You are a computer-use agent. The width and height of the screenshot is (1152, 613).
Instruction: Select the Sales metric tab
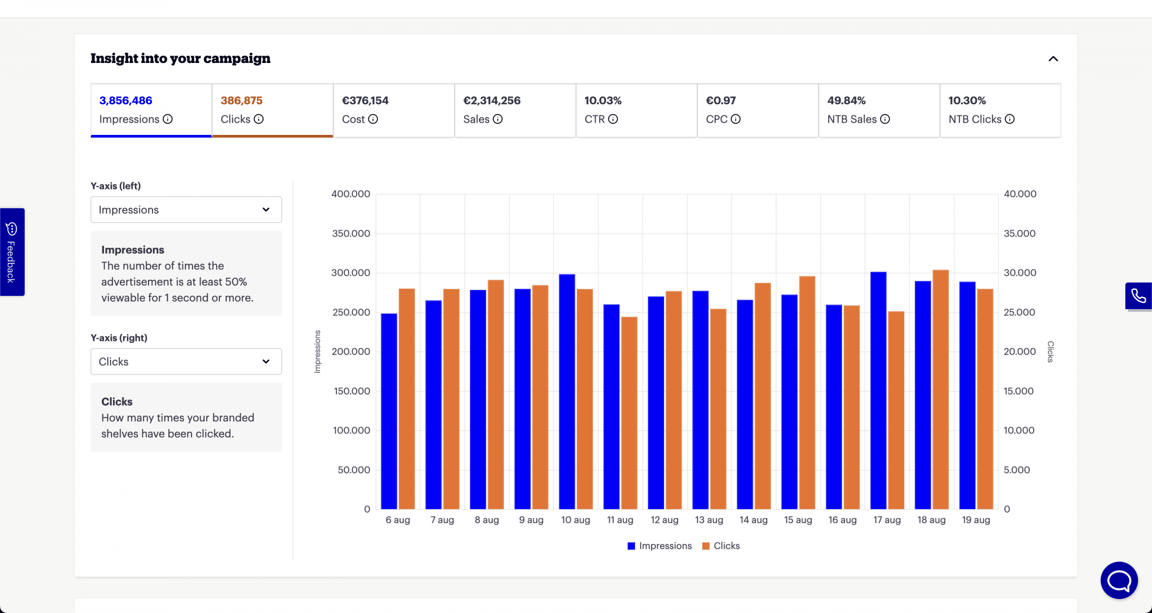(514, 110)
